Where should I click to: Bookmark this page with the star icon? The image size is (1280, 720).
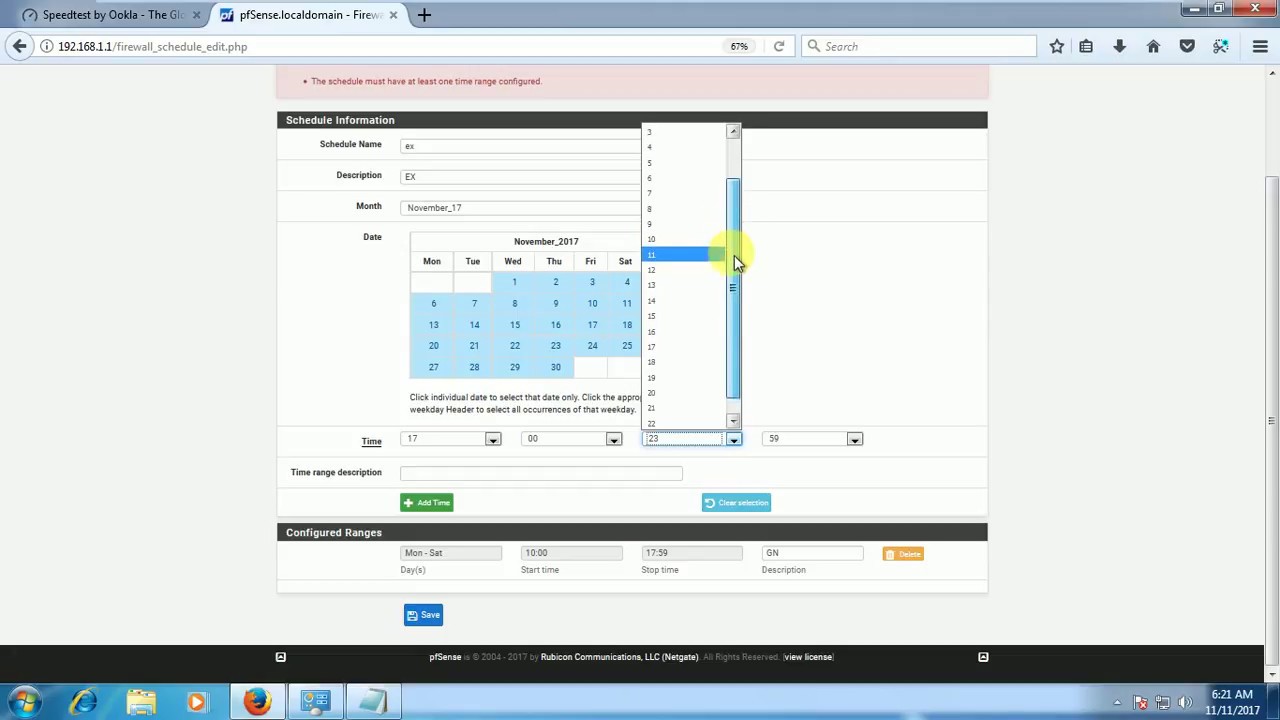1057,46
